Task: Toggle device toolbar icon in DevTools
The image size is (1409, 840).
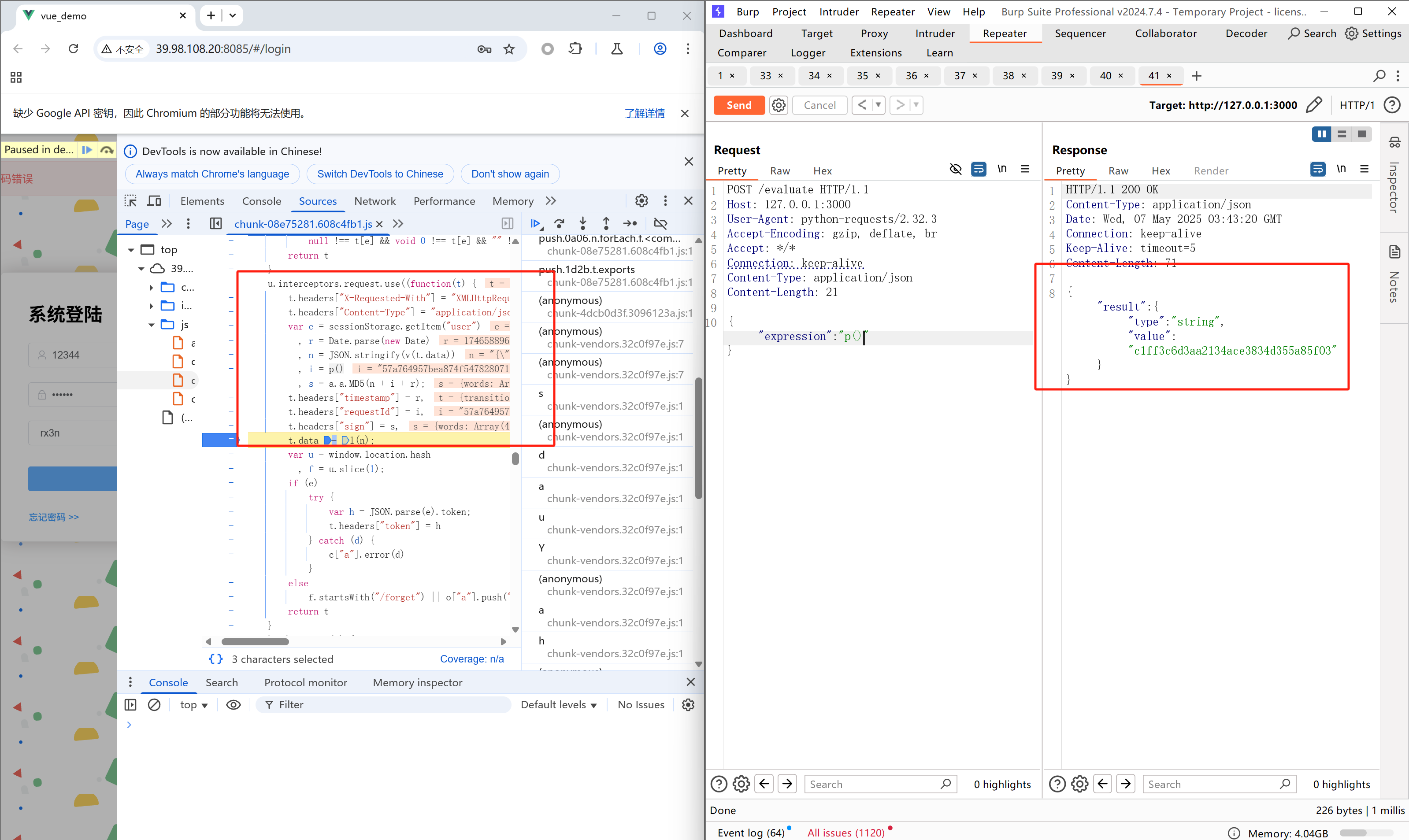Action: (x=154, y=201)
